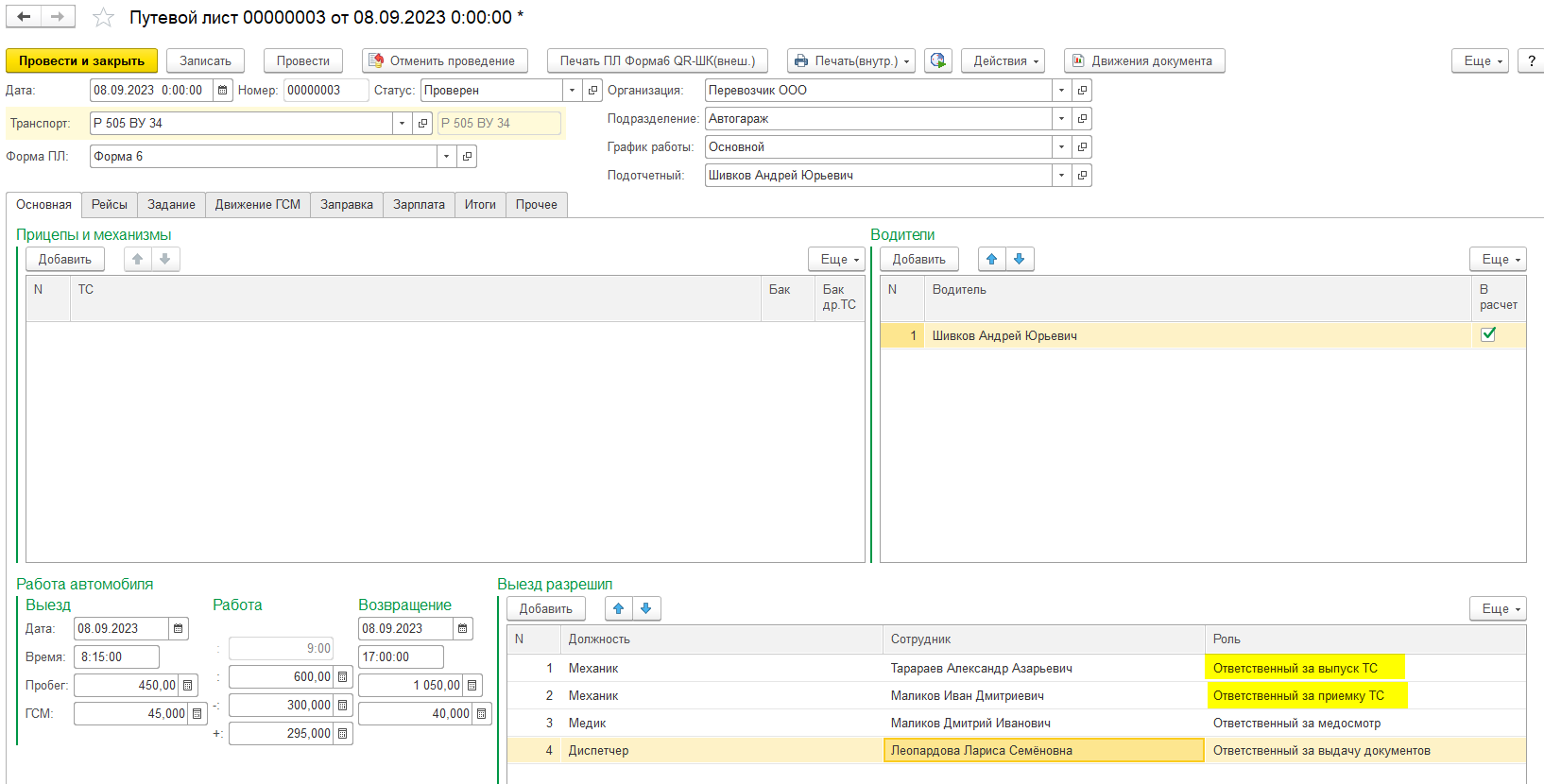Click Провести и закрыть button
This screenshot has height=784, width=1544.
(x=81, y=60)
